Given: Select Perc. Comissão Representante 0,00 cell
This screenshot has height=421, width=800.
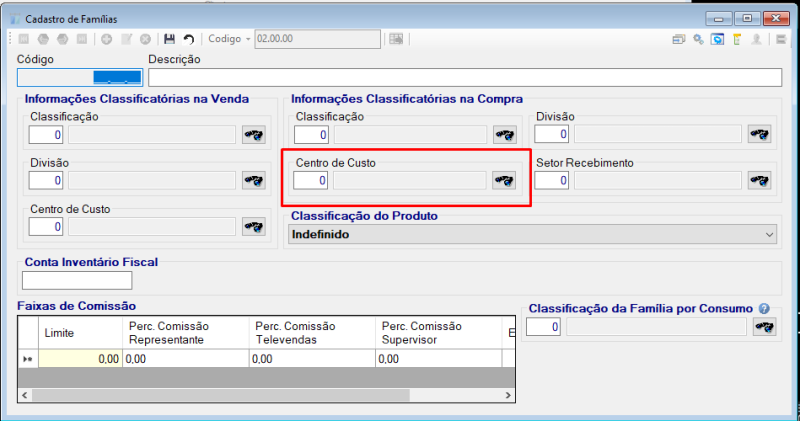Looking at the screenshot, I should (x=186, y=359).
